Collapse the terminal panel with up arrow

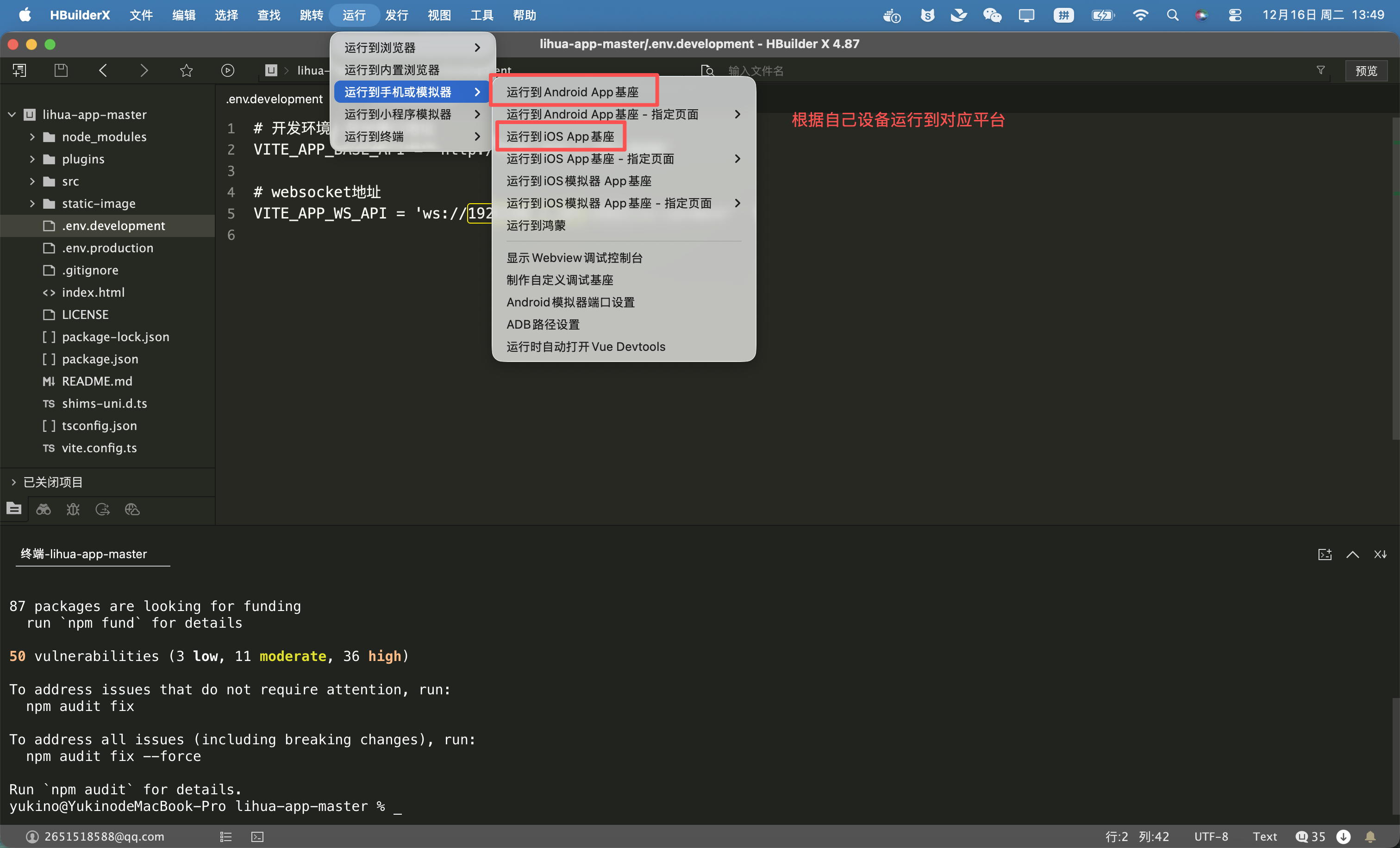click(1352, 555)
